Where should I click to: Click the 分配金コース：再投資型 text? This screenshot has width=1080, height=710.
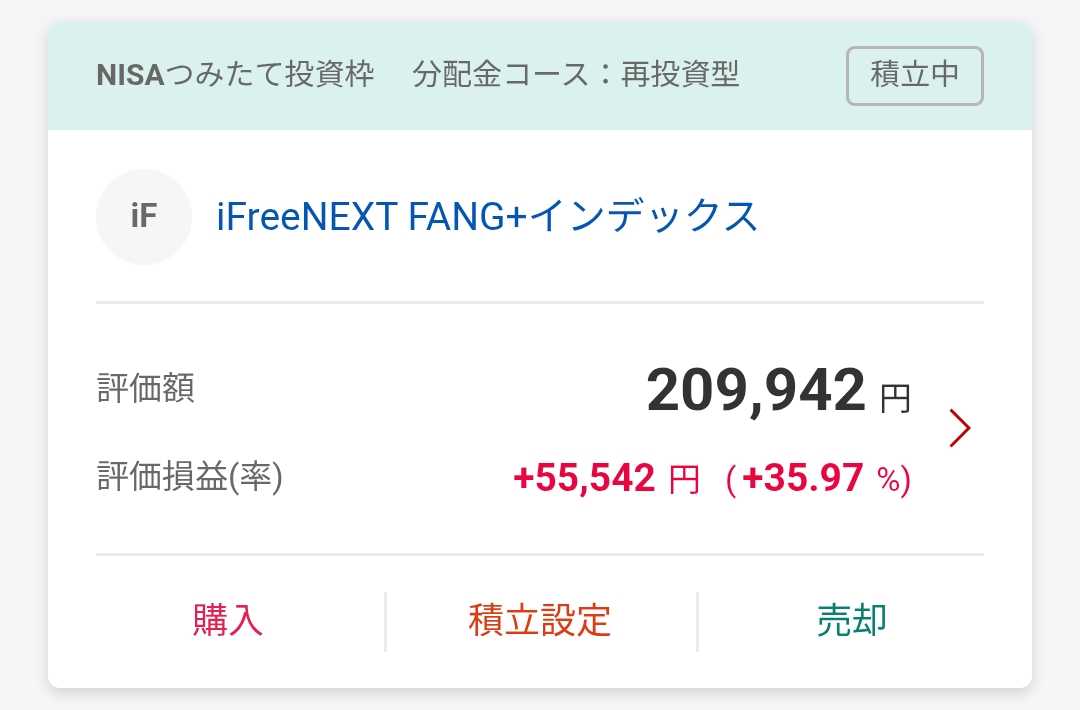576,76
